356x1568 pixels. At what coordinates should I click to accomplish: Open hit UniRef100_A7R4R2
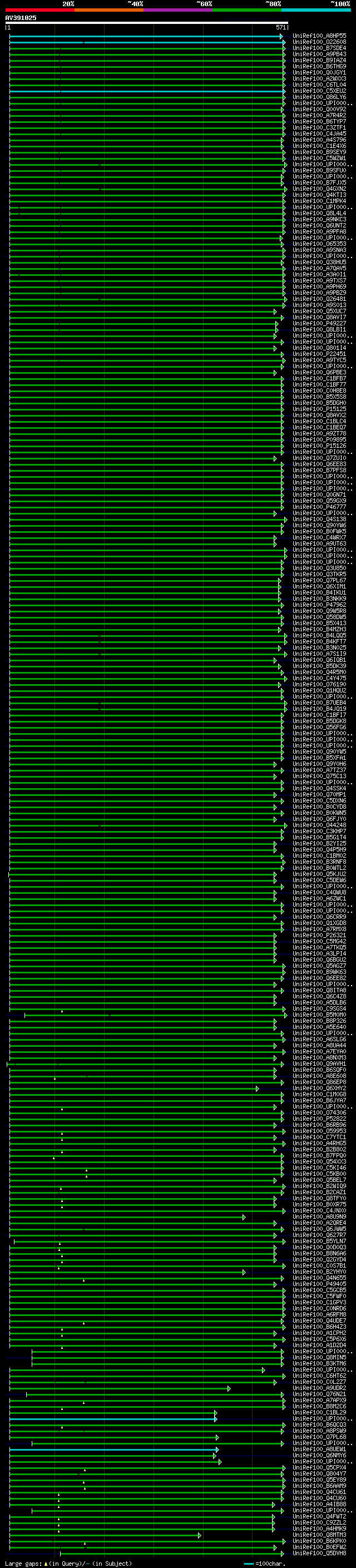pos(319,115)
